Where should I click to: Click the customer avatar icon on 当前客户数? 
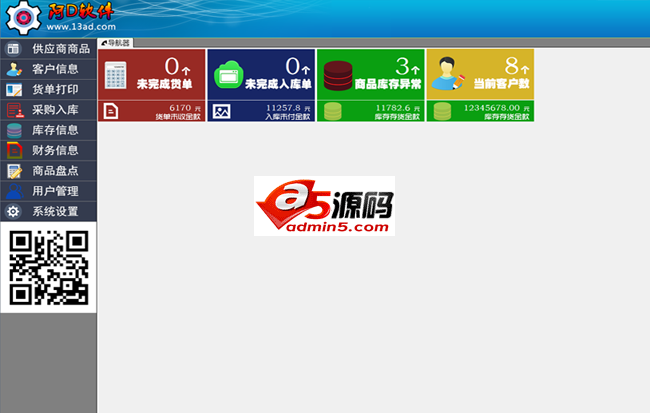pyautogui.click(x=448, y=74)
